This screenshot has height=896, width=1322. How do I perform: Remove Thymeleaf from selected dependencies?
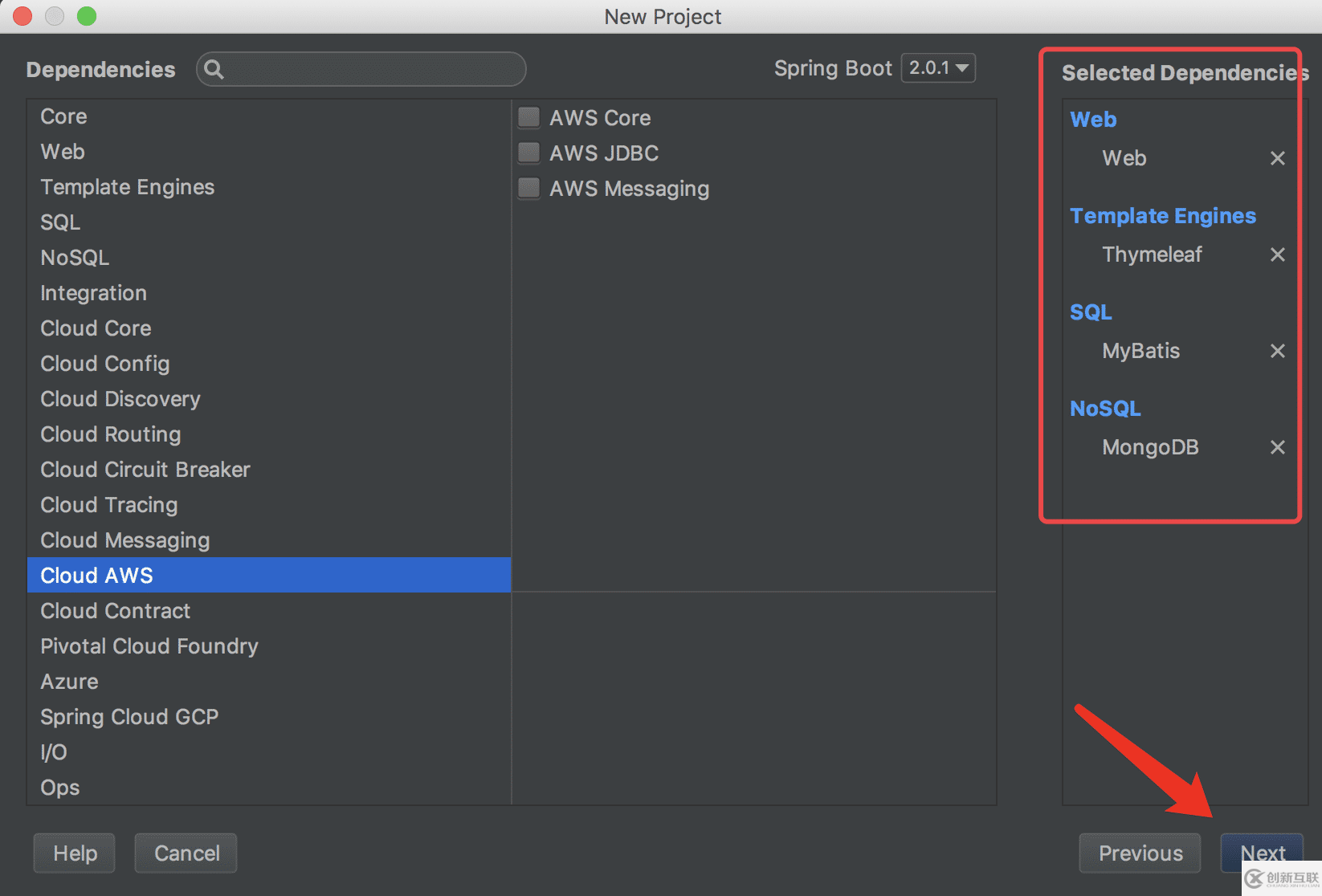(1277, 255)
